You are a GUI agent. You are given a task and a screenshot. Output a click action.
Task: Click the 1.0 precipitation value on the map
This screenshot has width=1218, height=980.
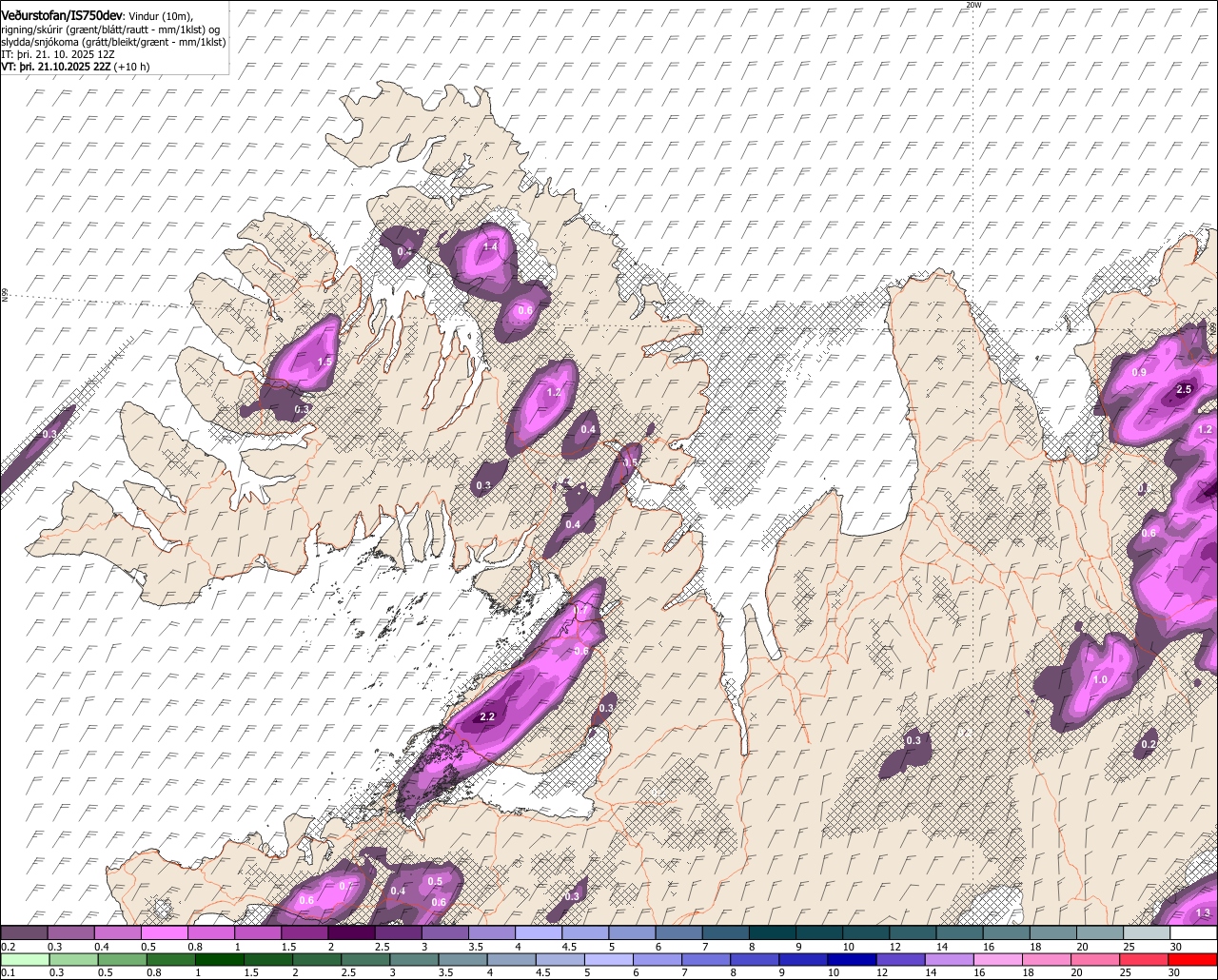pos(1100,679)
